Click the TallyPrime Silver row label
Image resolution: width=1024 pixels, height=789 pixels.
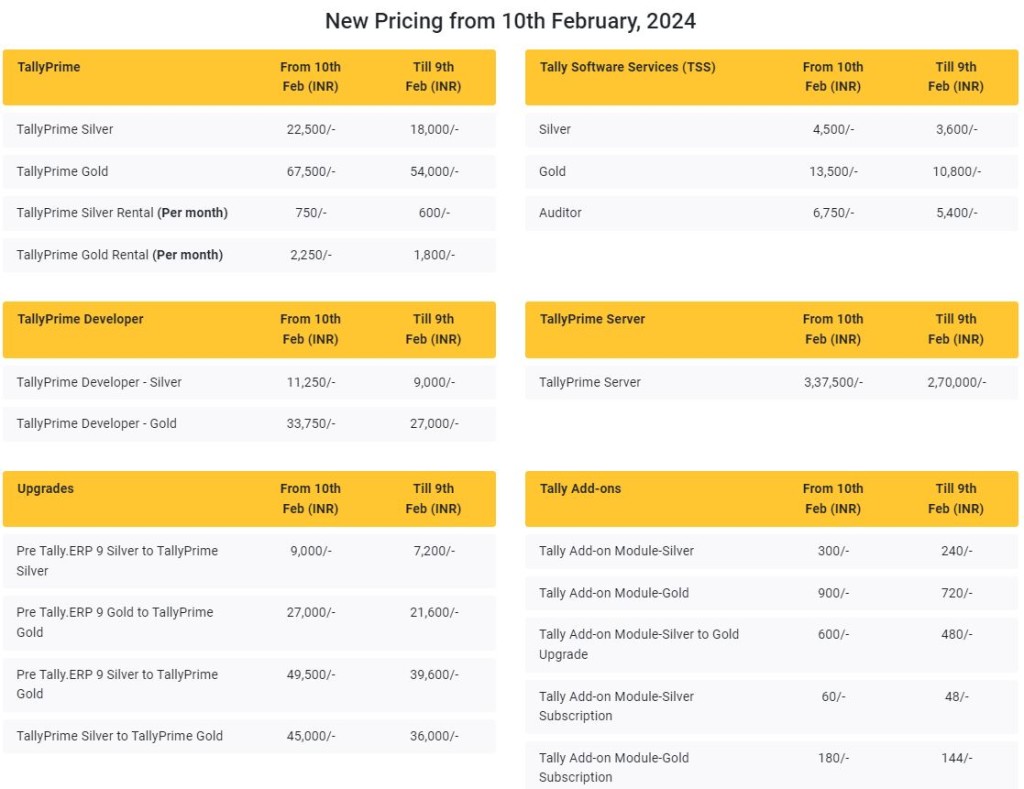point(65,130)
